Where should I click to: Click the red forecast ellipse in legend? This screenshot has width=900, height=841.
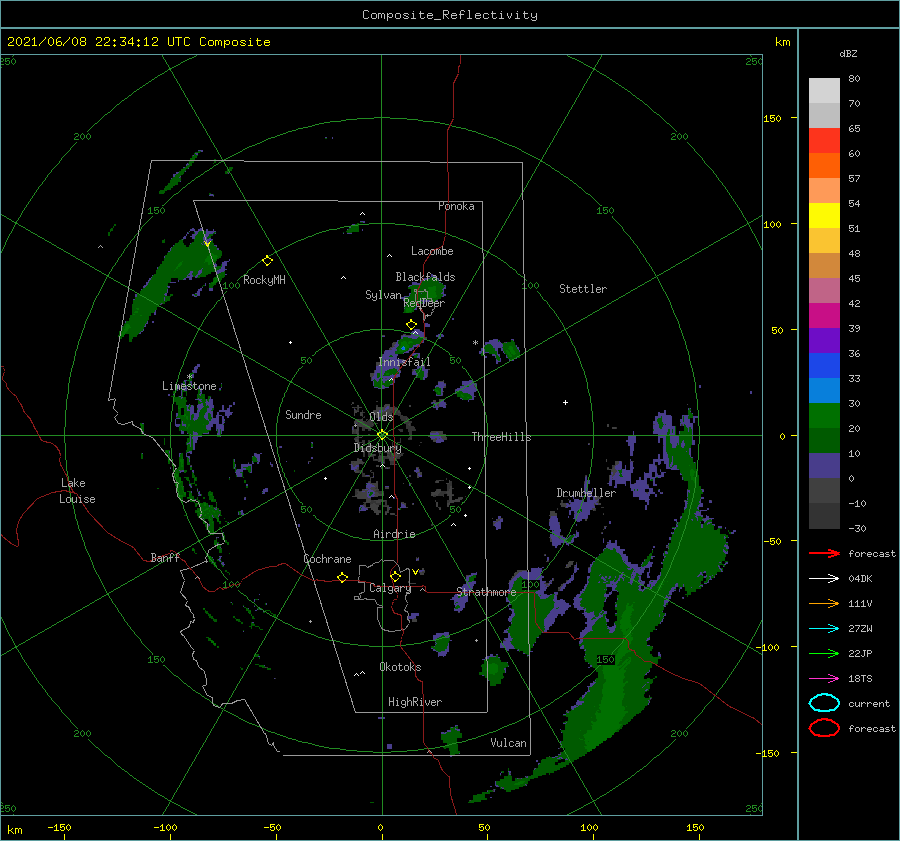[824, 728]
